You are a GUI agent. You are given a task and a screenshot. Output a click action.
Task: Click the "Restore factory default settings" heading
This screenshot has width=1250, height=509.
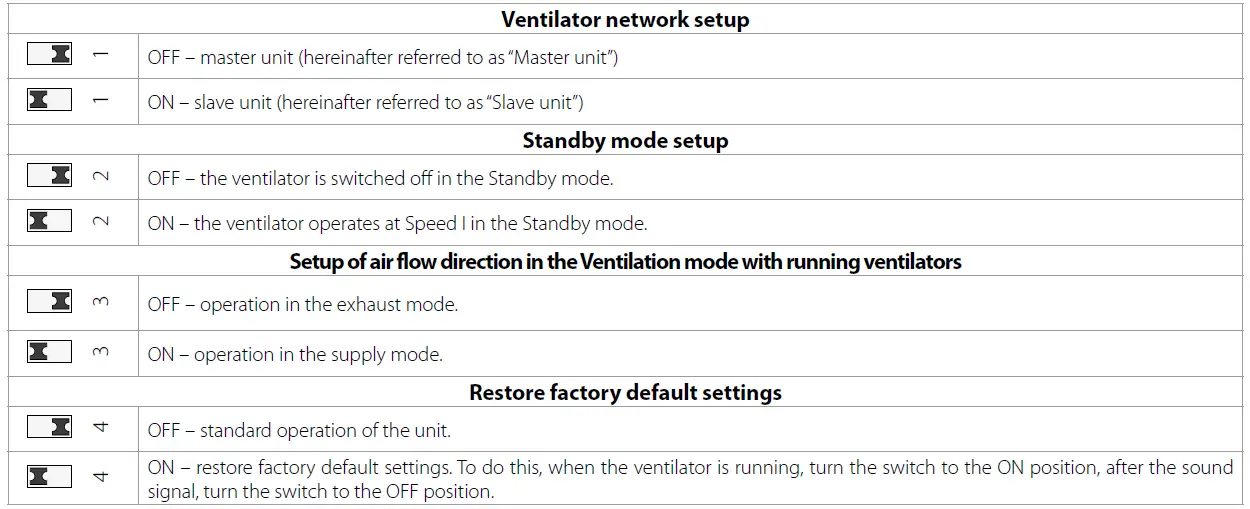coord(625,392)
